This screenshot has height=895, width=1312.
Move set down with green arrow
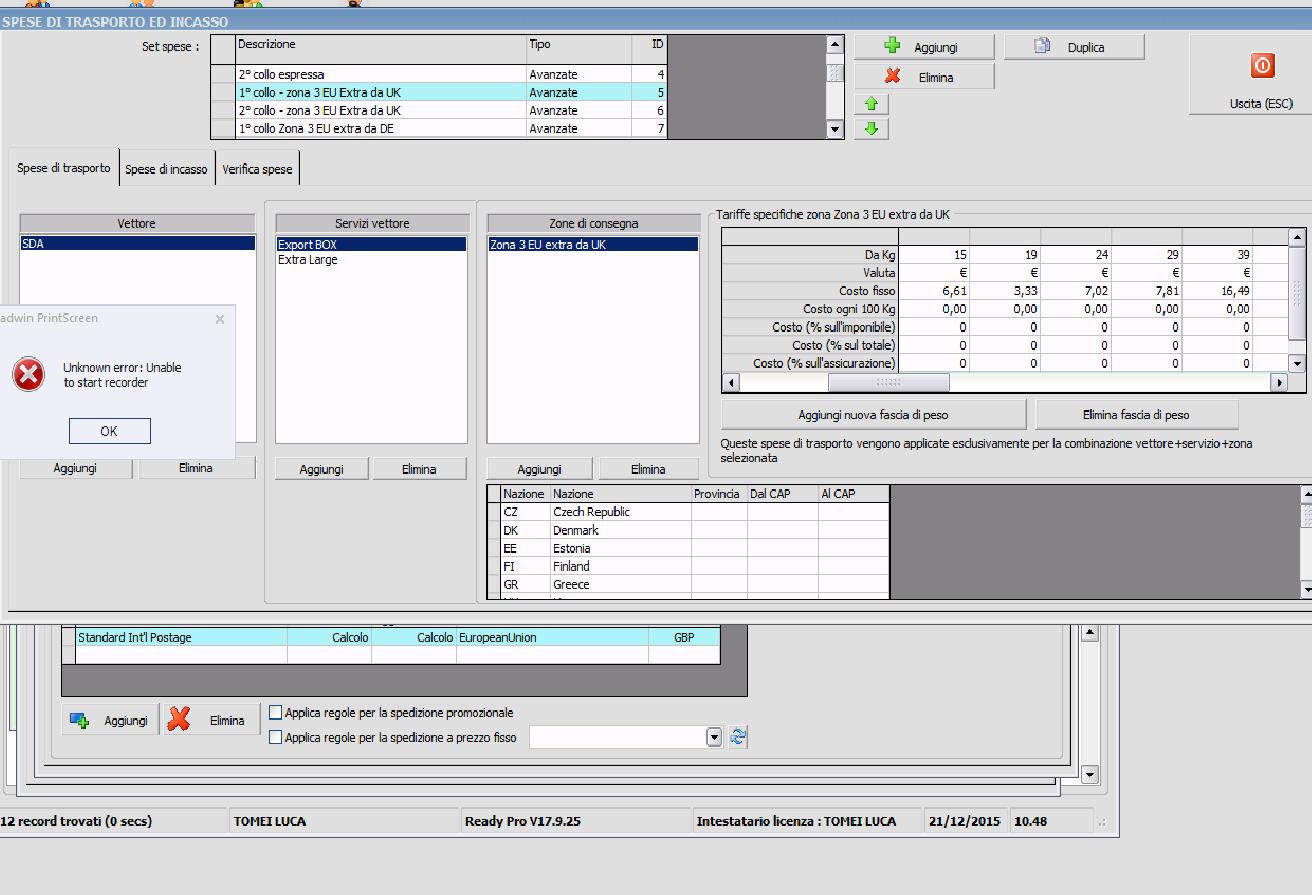coord(870,129)
